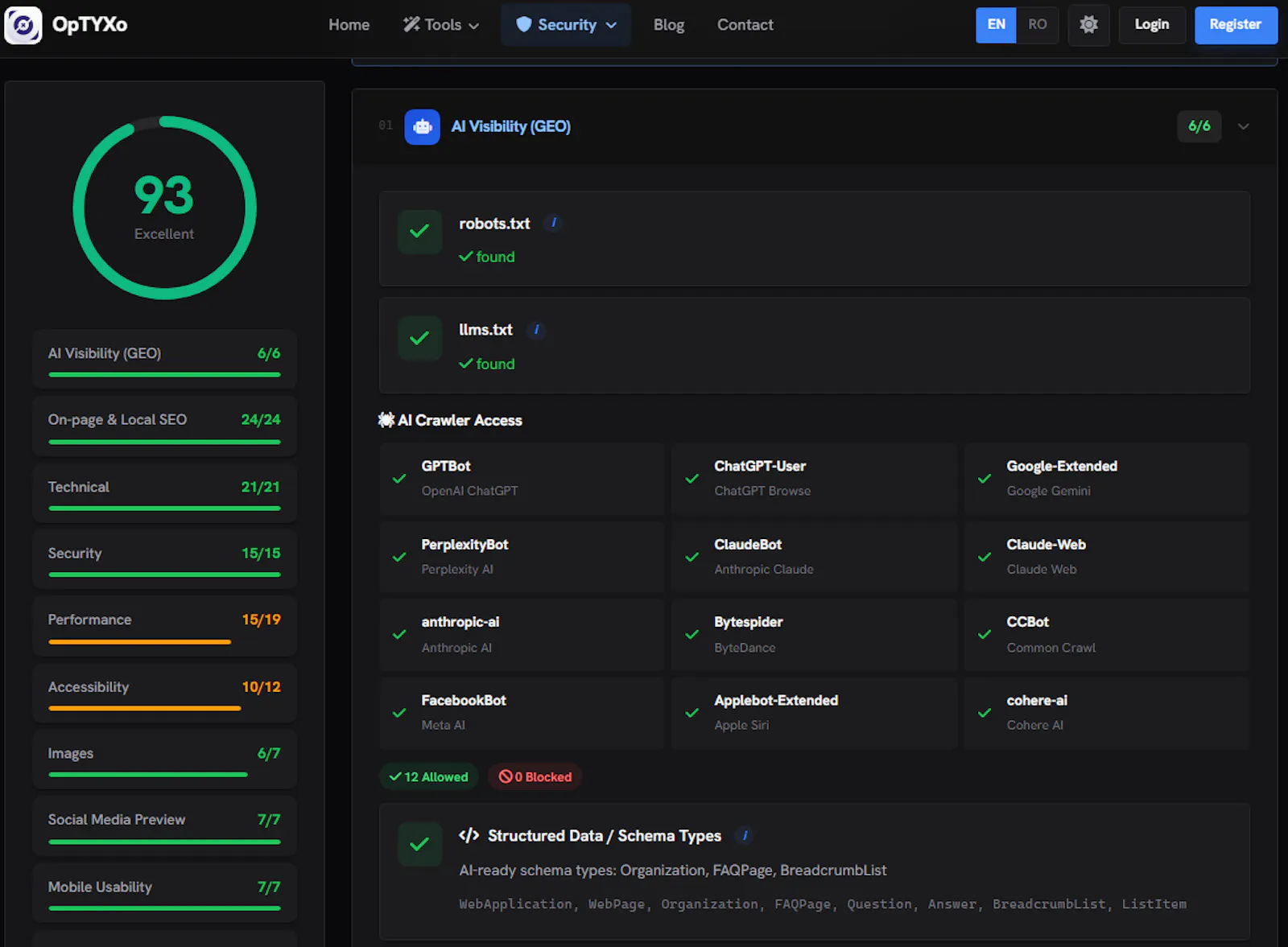The image size is (1288, 947).
Task: Click the 0 Blocked badge
Action: point(535,776)
